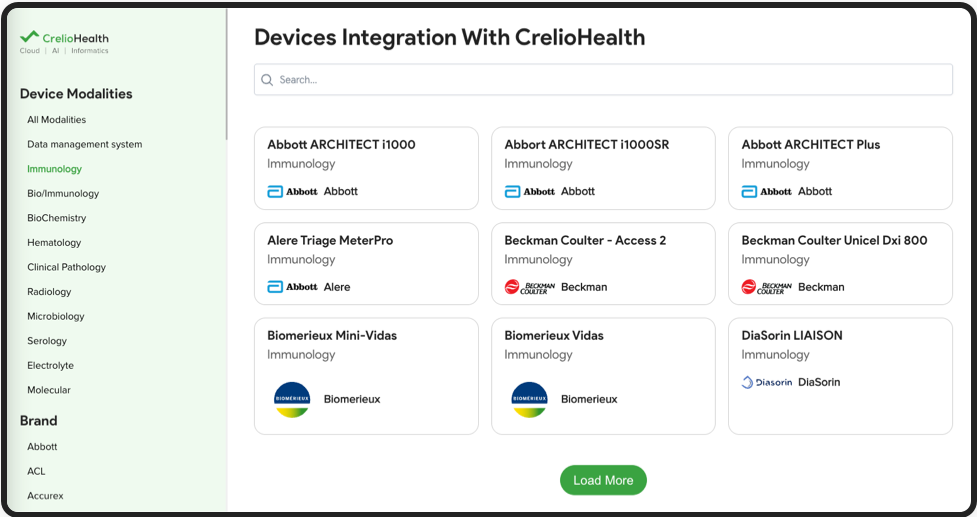Select the Immunology modality
977x517 pixels.
coord(54,169)
